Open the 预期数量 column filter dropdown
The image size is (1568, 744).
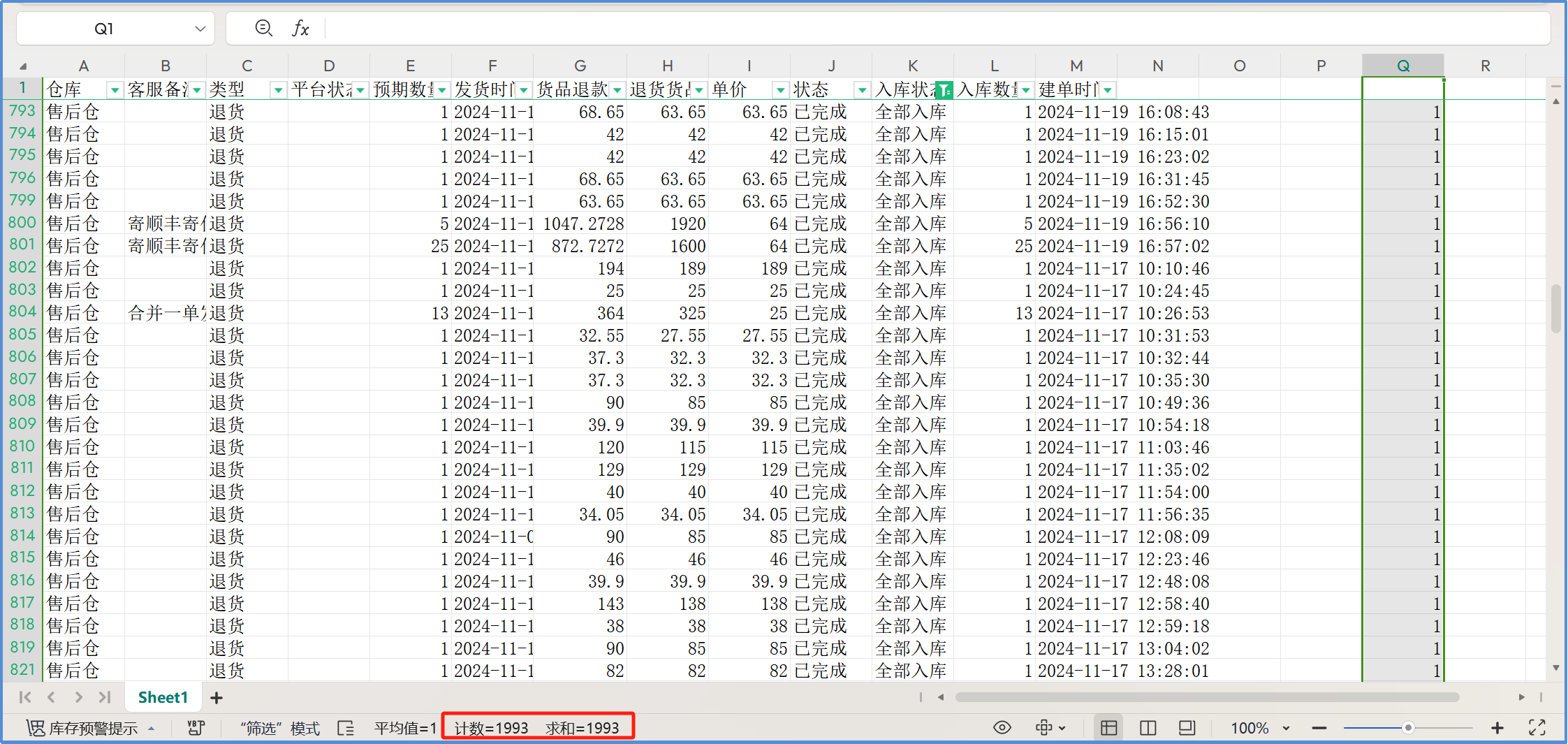click(442, 89)
